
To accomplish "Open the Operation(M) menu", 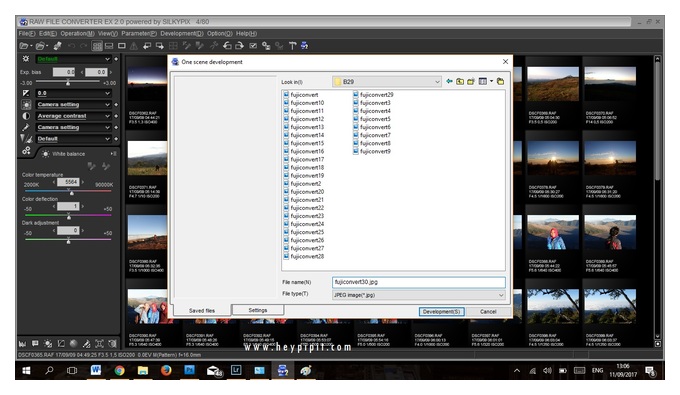I will coord(77,33).
